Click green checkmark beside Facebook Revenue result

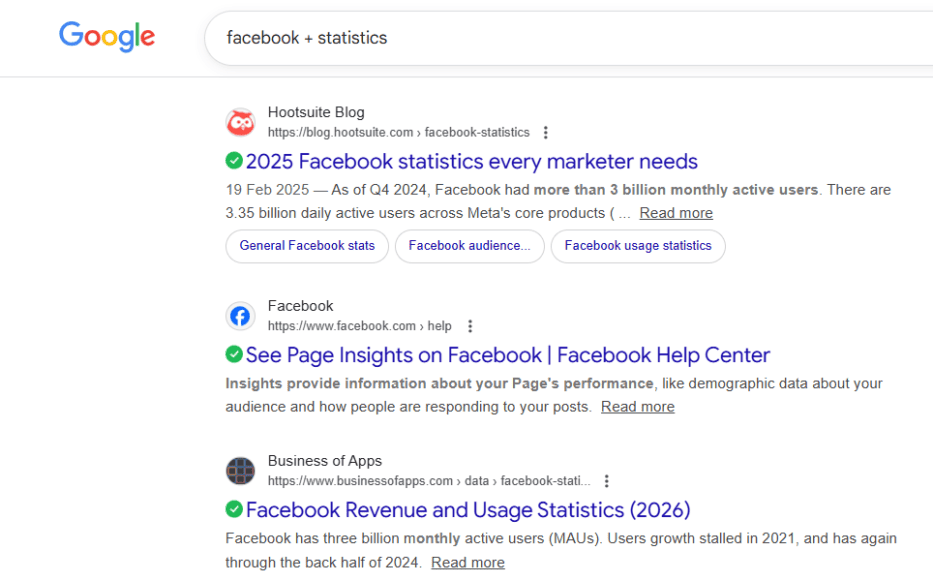(x=234, y=509)
